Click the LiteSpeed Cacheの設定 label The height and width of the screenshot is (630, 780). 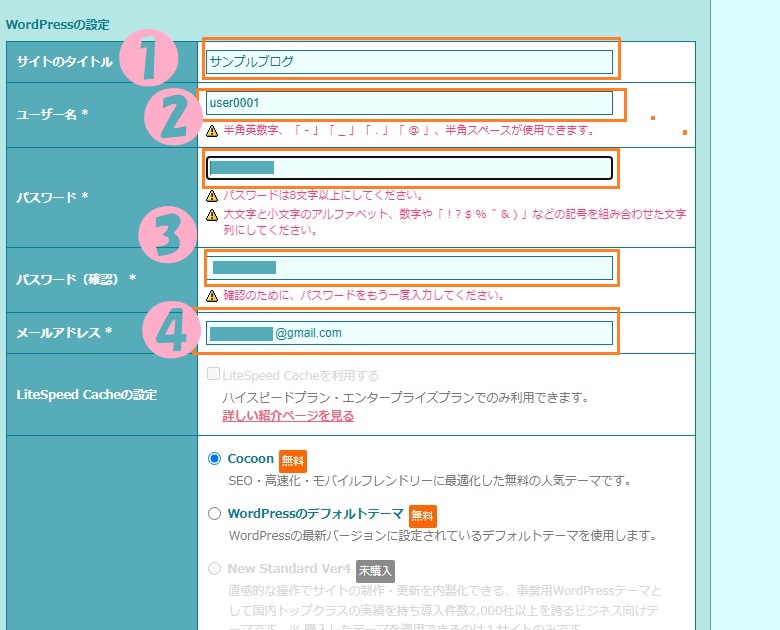87,395
